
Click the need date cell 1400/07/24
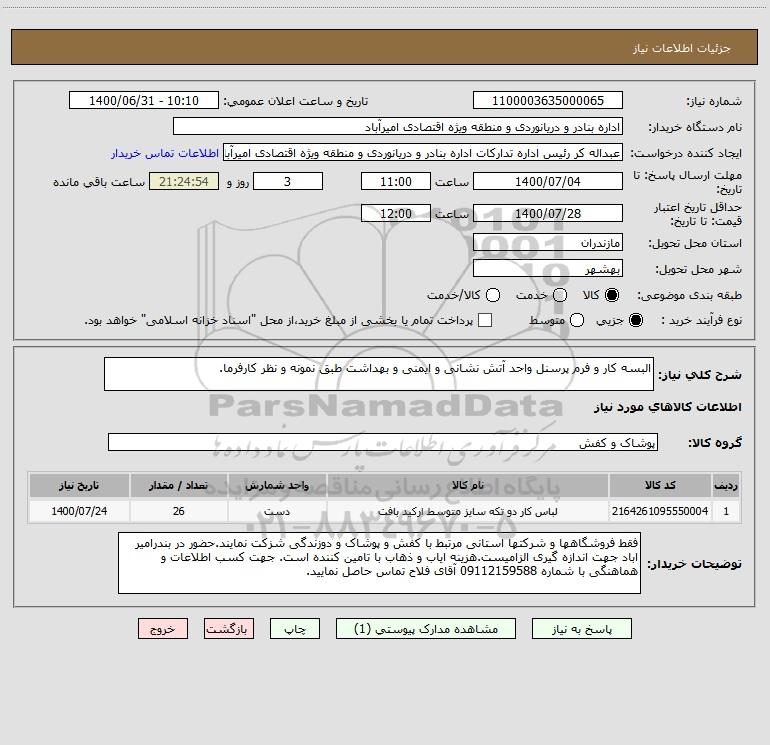[x=79, y=511]
